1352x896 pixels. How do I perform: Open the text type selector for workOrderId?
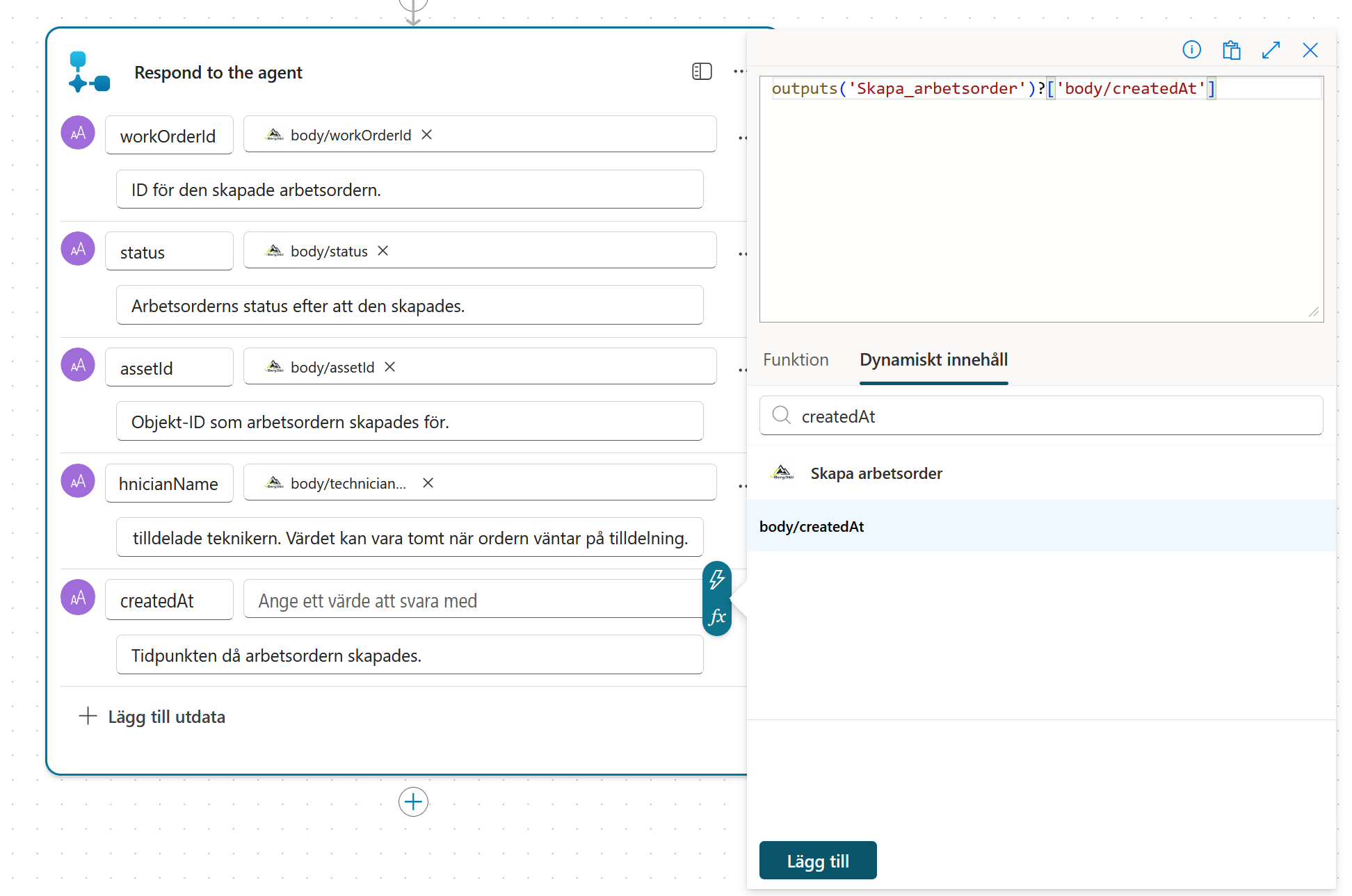[78, 133]
